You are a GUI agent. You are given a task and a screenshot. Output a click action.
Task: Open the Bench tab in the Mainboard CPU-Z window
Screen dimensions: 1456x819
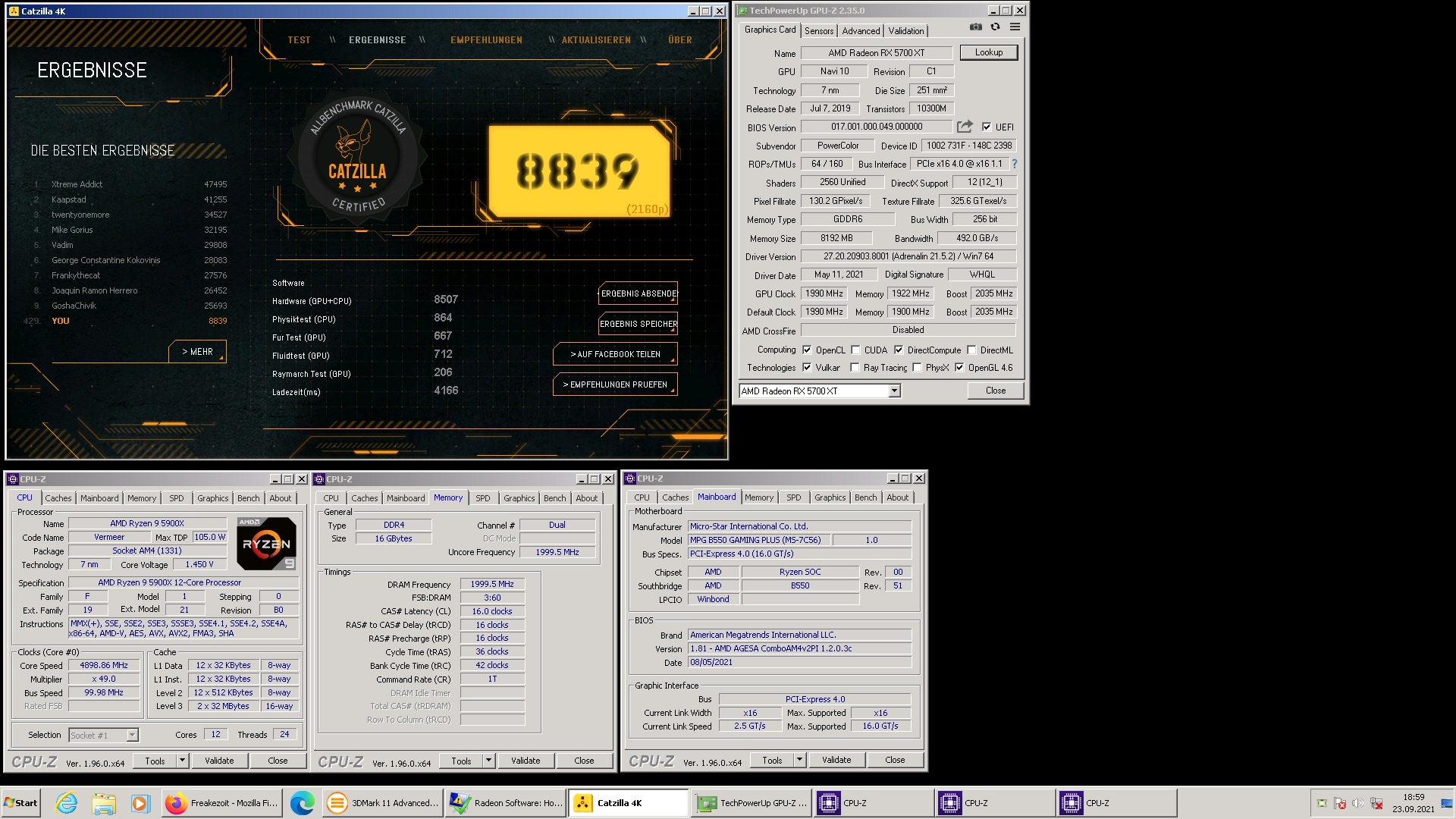pyautogui.click(x=865, y=497)
